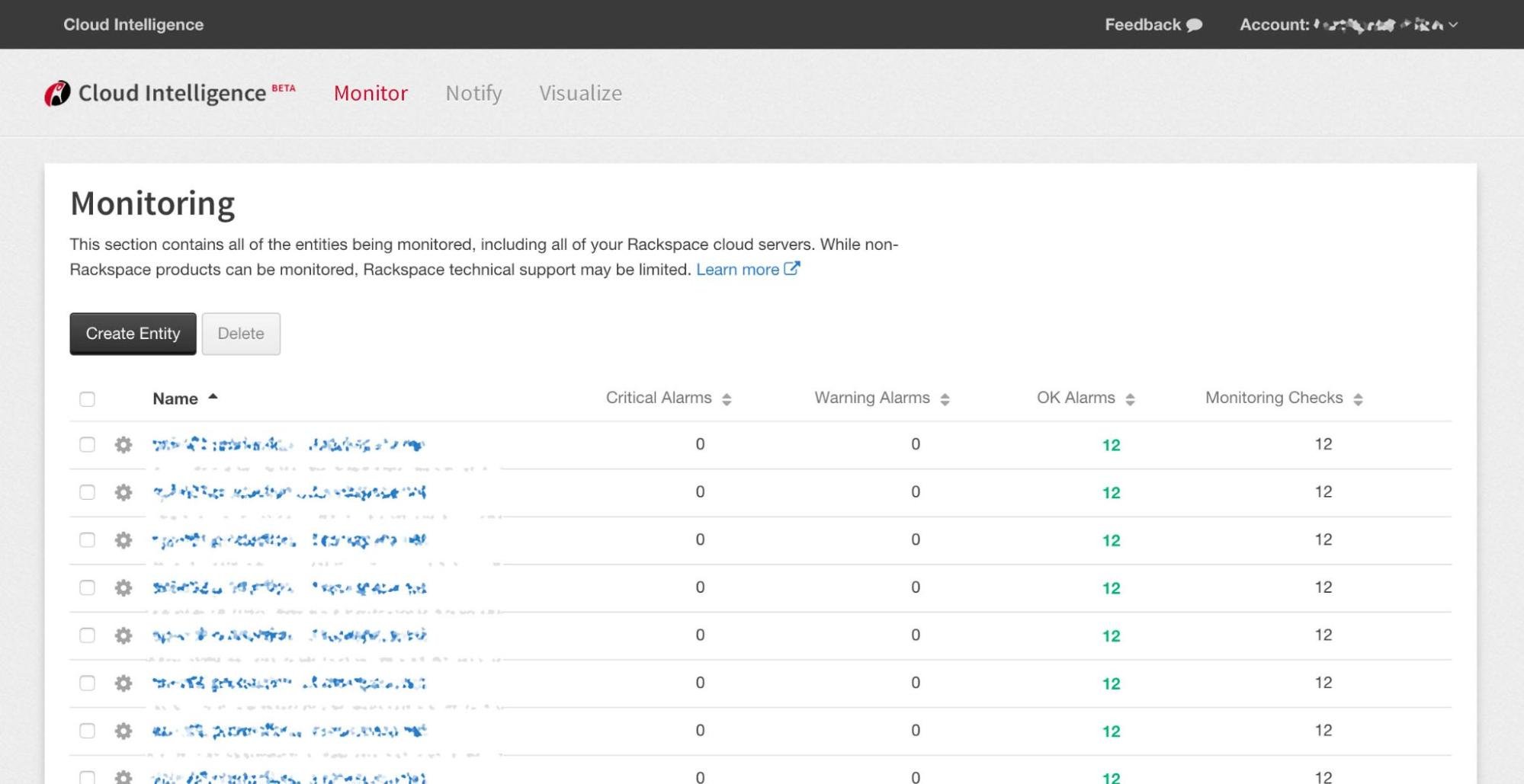Switch to the Visualize tab
This screenshot has height=784, width=1524.
click(581, 93)
